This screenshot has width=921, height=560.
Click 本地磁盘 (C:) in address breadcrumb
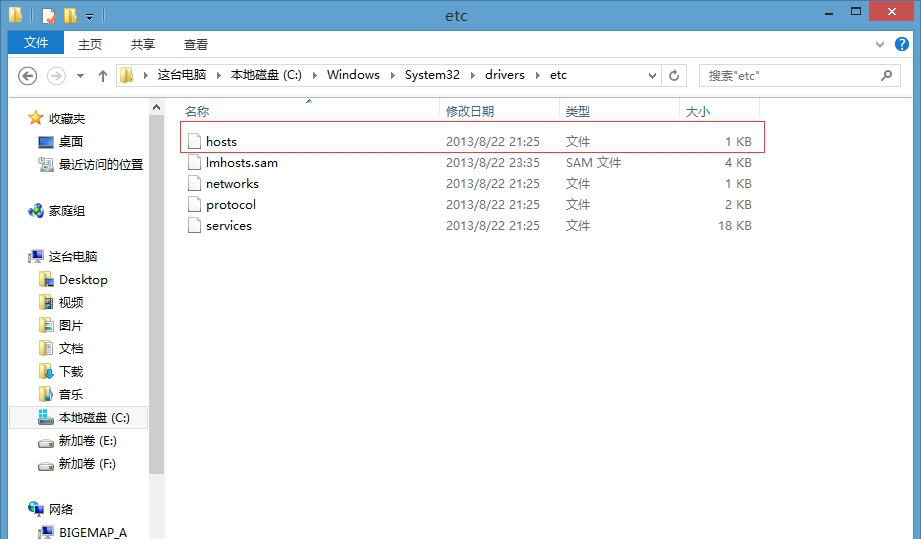266,75
